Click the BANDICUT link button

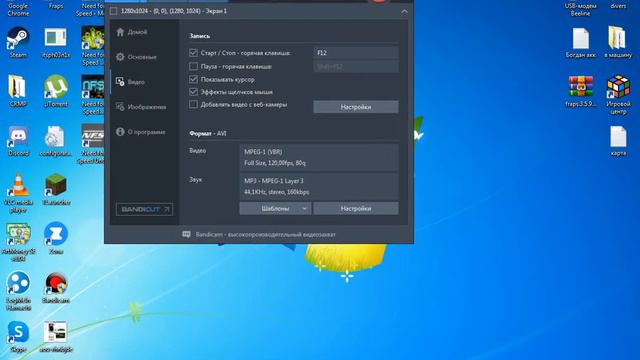coord(144,209)
